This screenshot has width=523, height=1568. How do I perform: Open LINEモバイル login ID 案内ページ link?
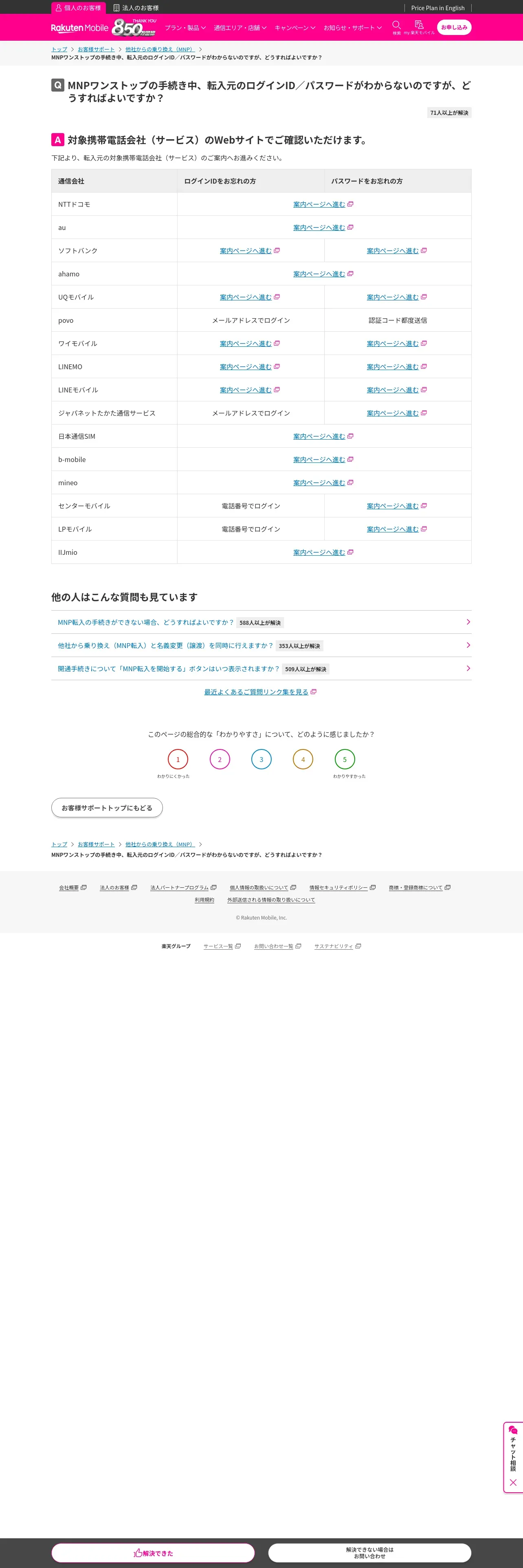click(x=250, y=390)
